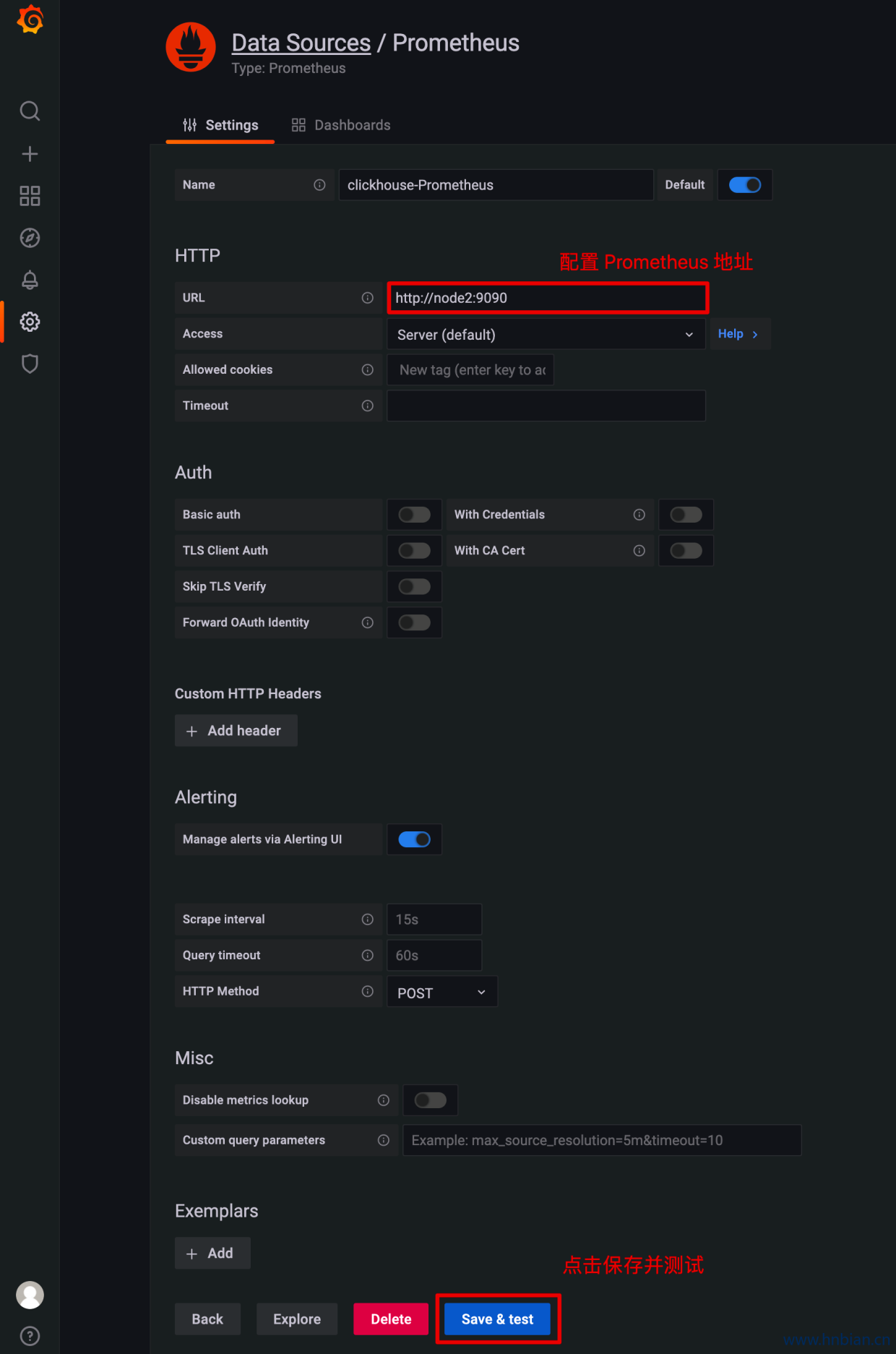Click the Create plus icon
This screenshot has height=1354, width=896.
click(x=30, y=154)
